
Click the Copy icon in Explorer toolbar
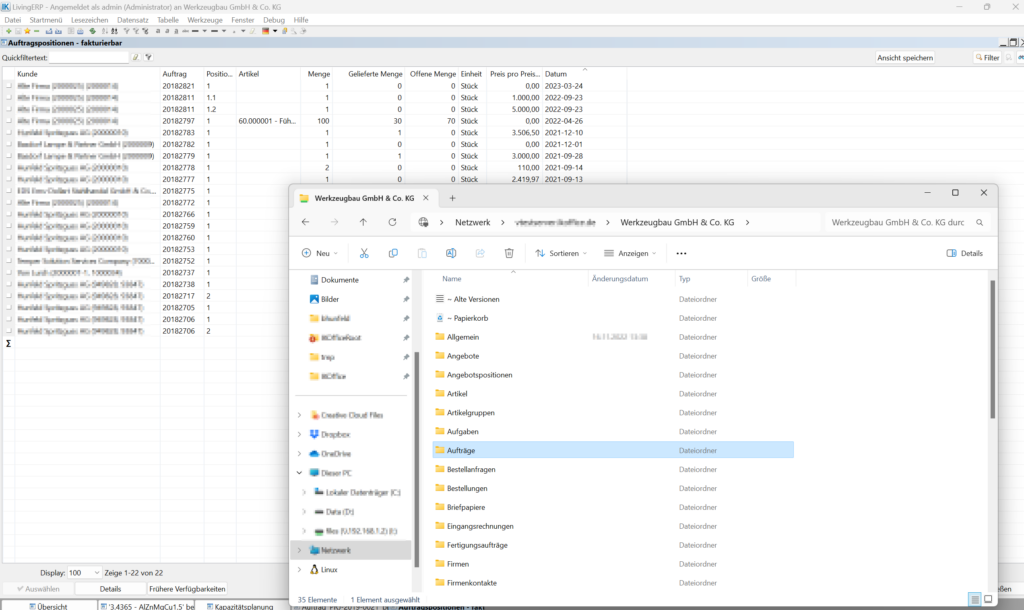pyautogui.click(x=393, y=253)
